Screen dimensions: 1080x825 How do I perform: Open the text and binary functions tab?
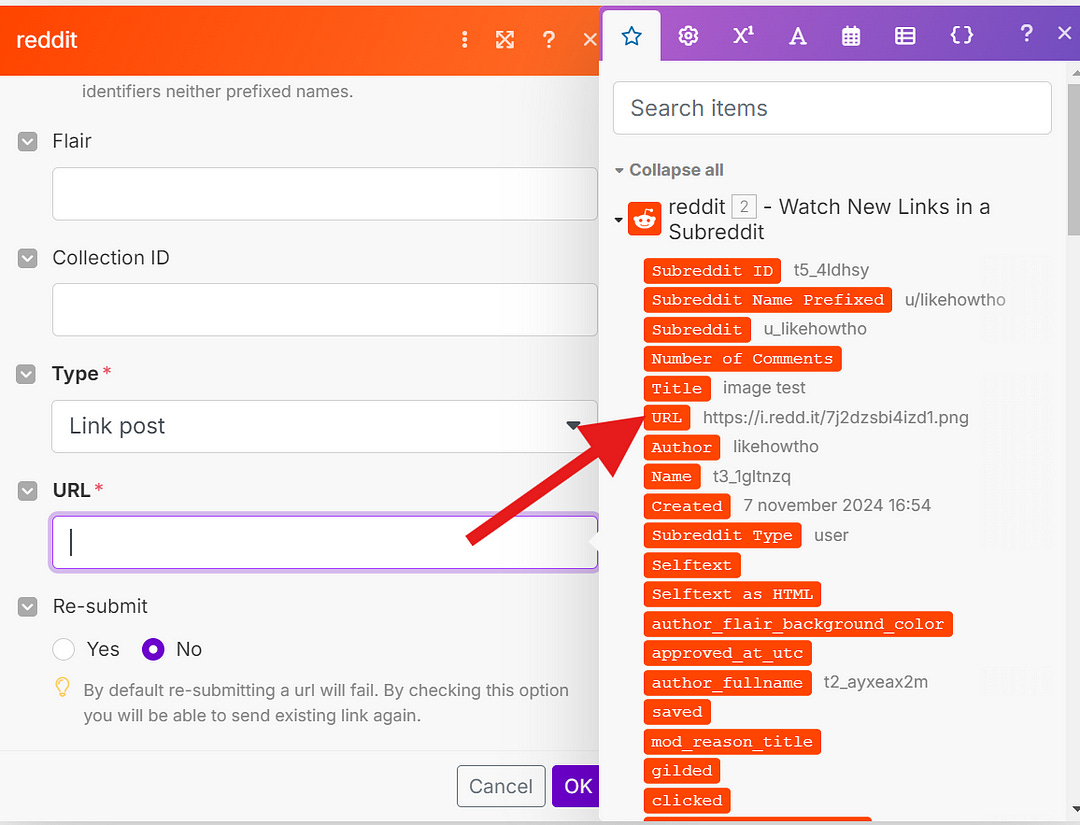pos(798,36)
